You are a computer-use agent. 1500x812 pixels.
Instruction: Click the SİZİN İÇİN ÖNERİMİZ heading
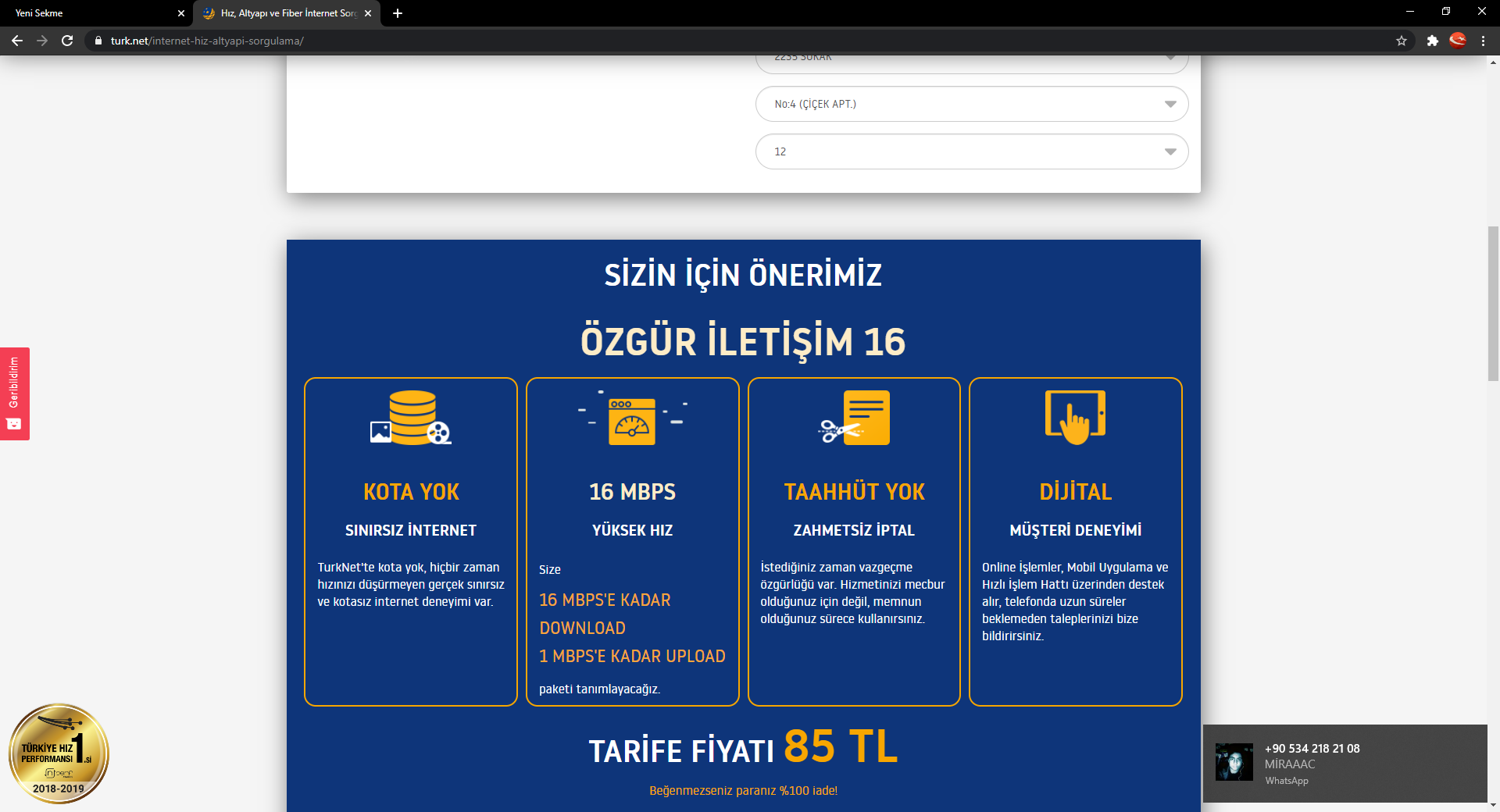point(743,275)
